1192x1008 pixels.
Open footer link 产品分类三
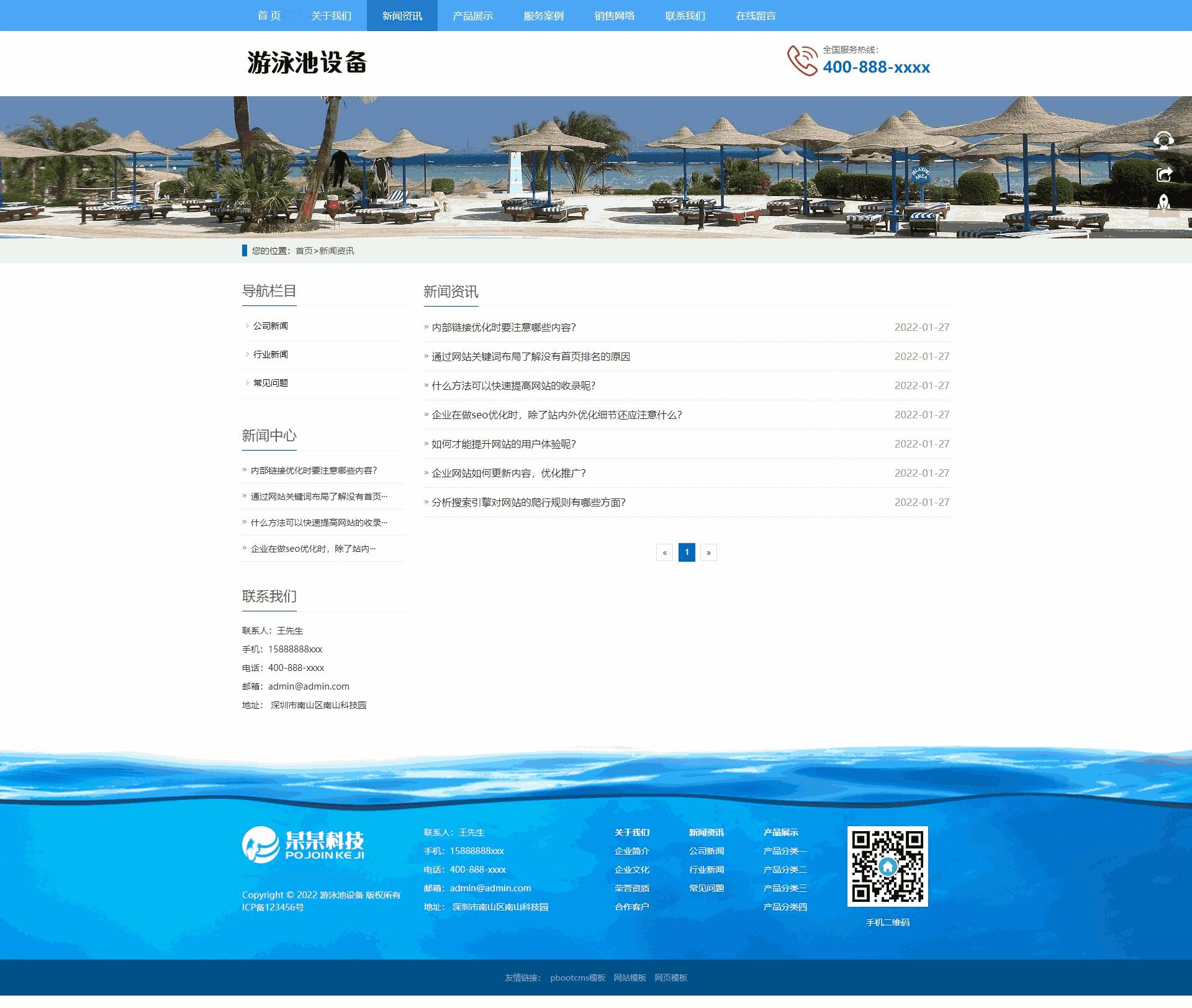(785, 888)
